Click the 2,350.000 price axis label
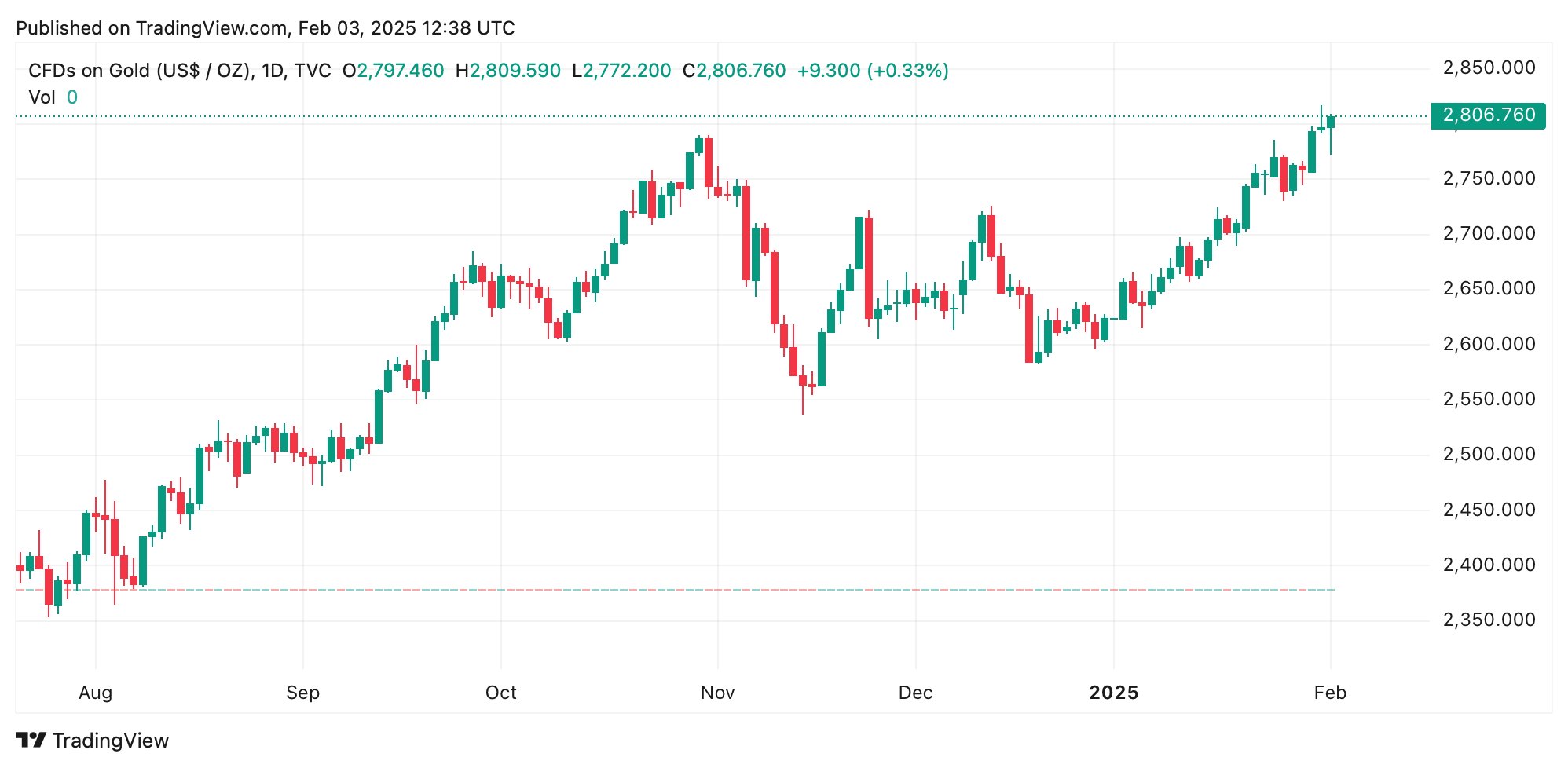The width and height of the screenshot is (1568, 768). pos(1489,620)
